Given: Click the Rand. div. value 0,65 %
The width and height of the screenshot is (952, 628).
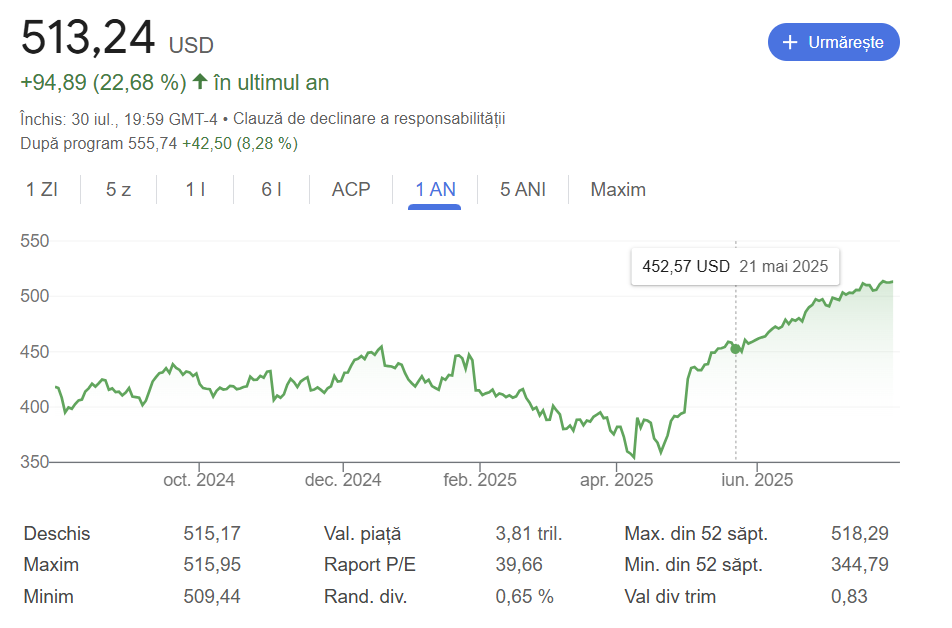Looking at the screenshot, I should (x=525, y=596).
